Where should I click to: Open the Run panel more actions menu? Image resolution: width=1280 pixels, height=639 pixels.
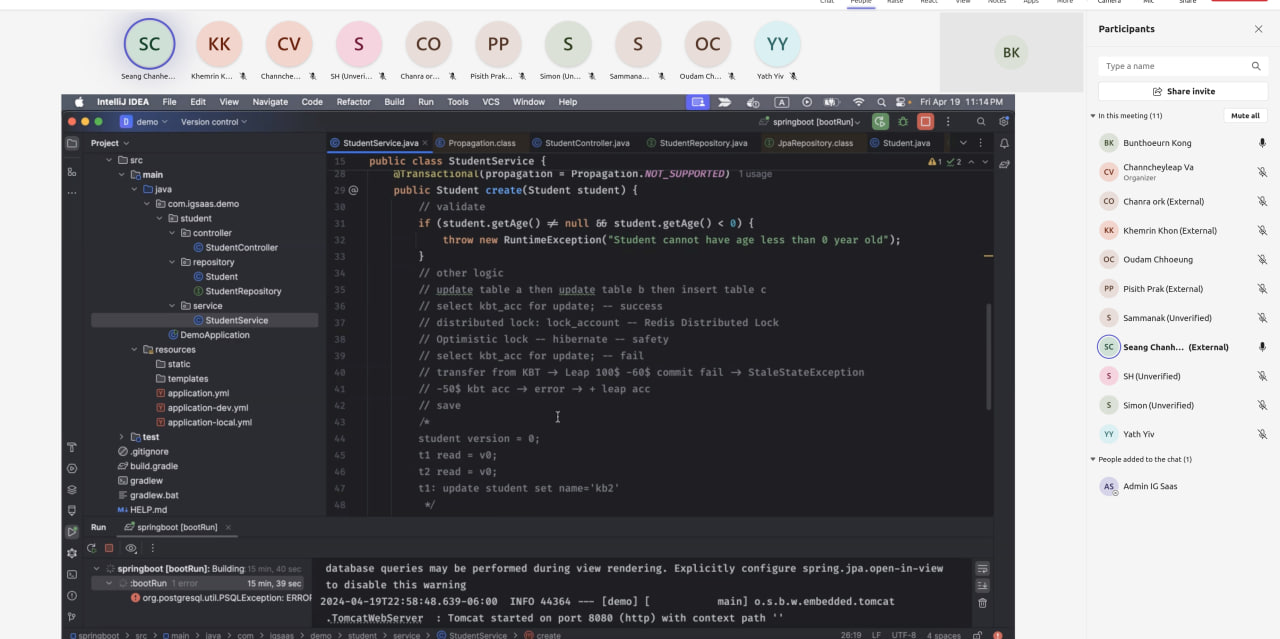152,548
